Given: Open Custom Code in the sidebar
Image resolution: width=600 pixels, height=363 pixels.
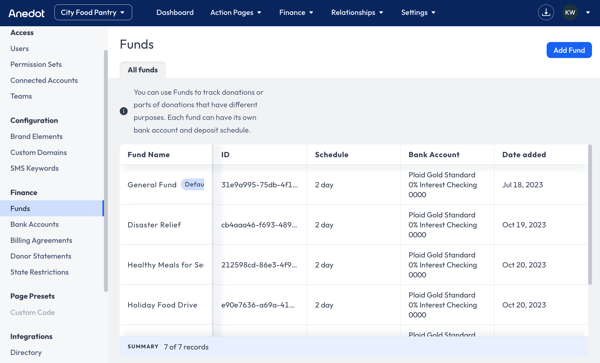Looking at the screenshot, I should [33, 313].
